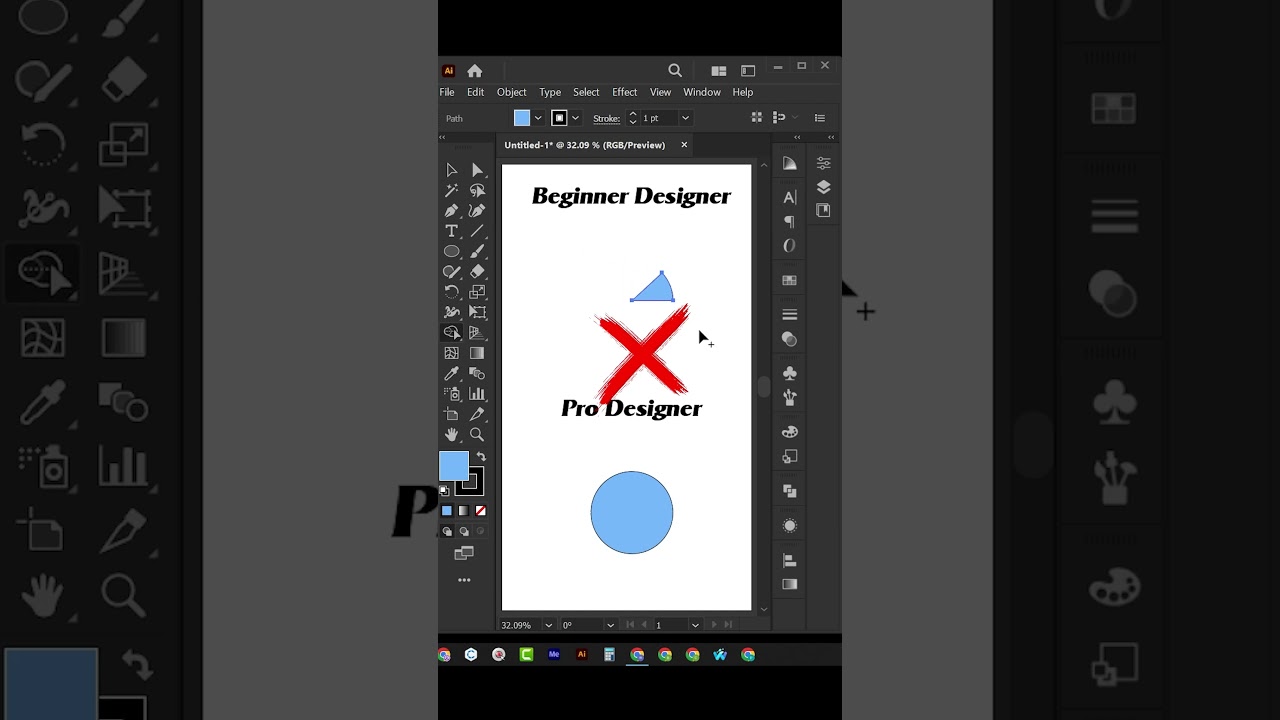Open the Effect menu
The width and height of the screenshot is (1280, 720).
coord(624,92)
